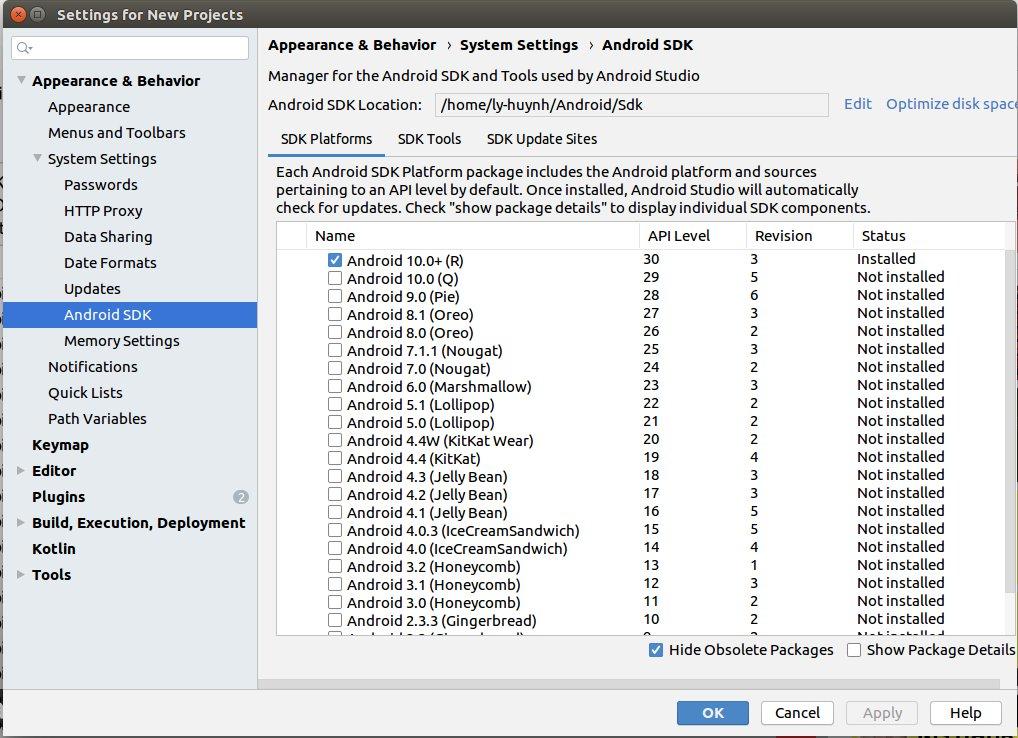Close the Settings for New Projects window

pyautogui.click(x=16, y=15)
